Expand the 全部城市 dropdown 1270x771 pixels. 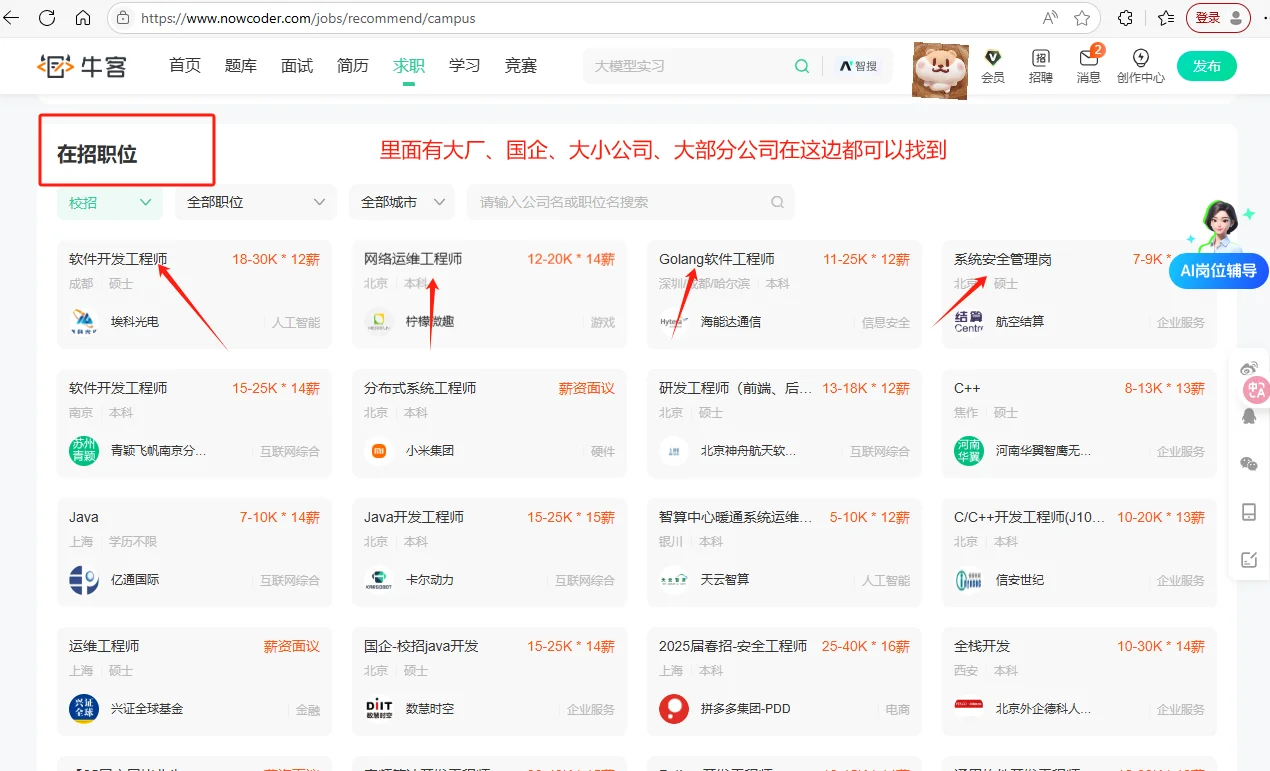pos(402,202)
